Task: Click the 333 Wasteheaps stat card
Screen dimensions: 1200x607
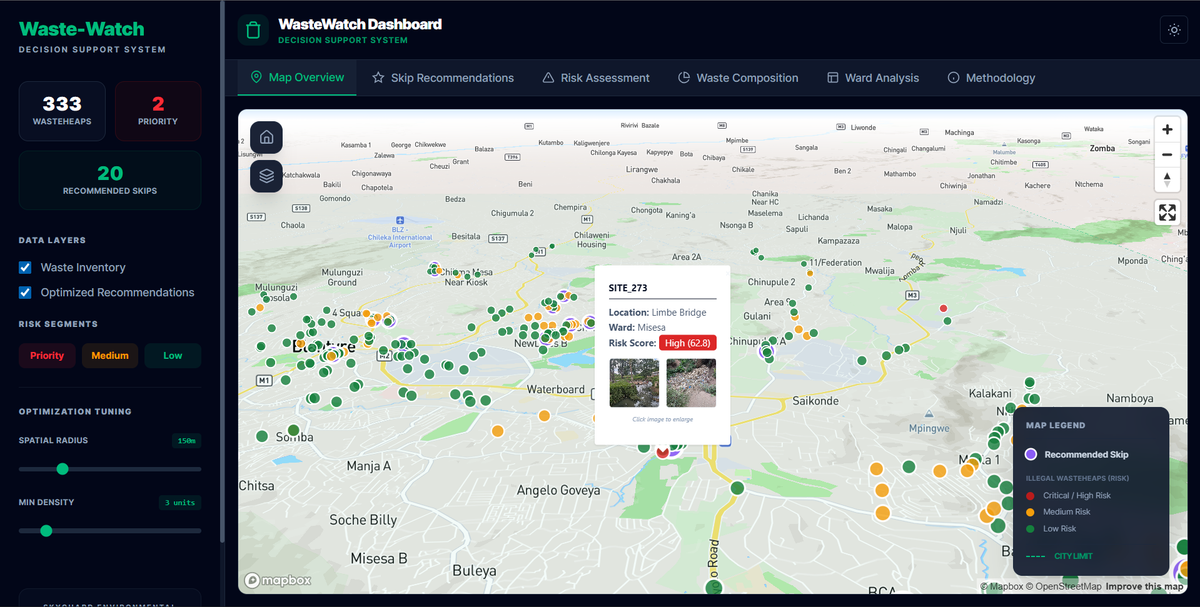Action: point(62,111)
